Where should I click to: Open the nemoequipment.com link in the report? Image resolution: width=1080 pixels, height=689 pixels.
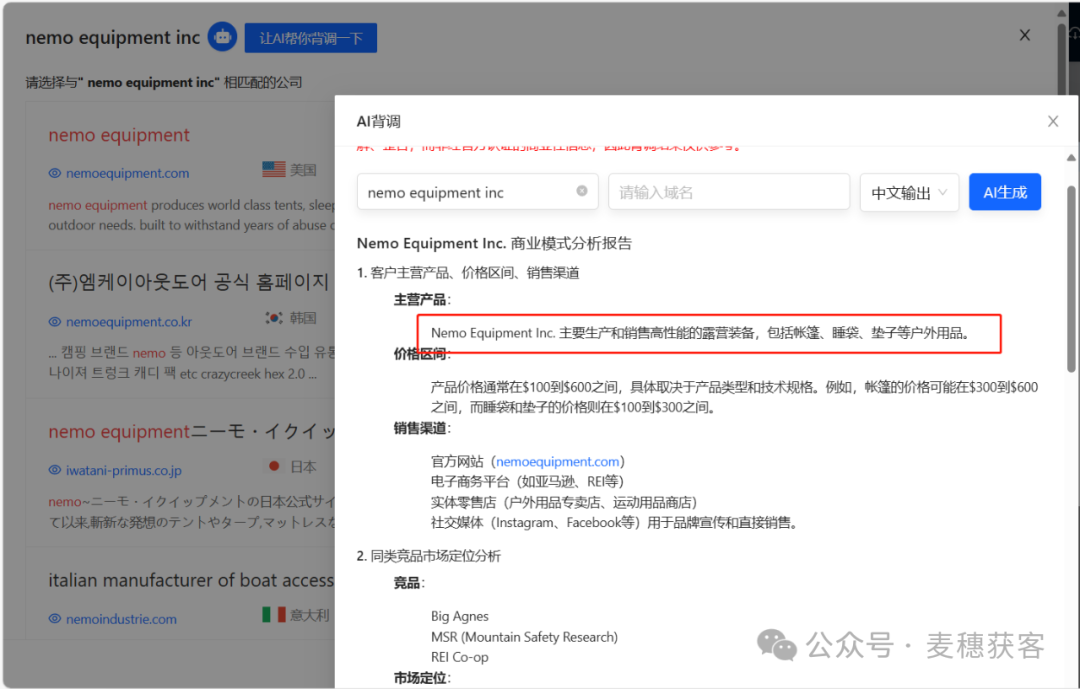pos(557,462)
